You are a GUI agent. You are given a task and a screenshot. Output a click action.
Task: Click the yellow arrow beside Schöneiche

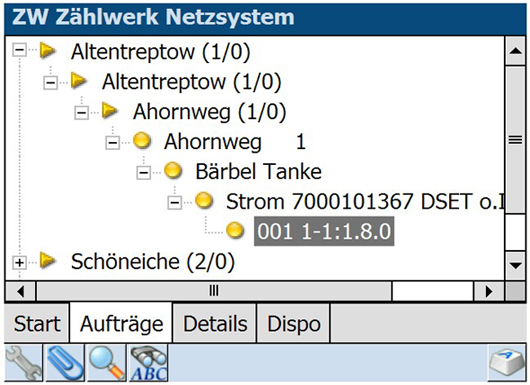47,261
